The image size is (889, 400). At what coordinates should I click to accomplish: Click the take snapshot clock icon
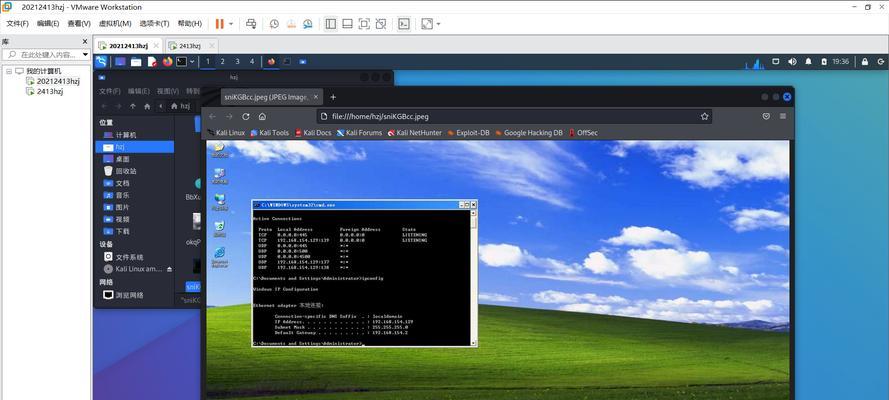(276, 23)
